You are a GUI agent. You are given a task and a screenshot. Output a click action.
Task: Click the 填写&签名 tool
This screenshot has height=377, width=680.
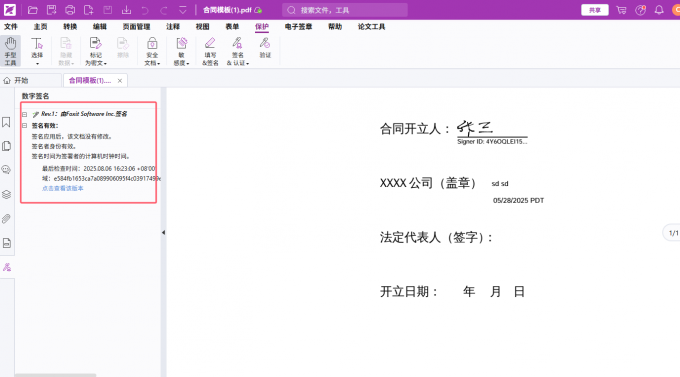click(210, 51)
